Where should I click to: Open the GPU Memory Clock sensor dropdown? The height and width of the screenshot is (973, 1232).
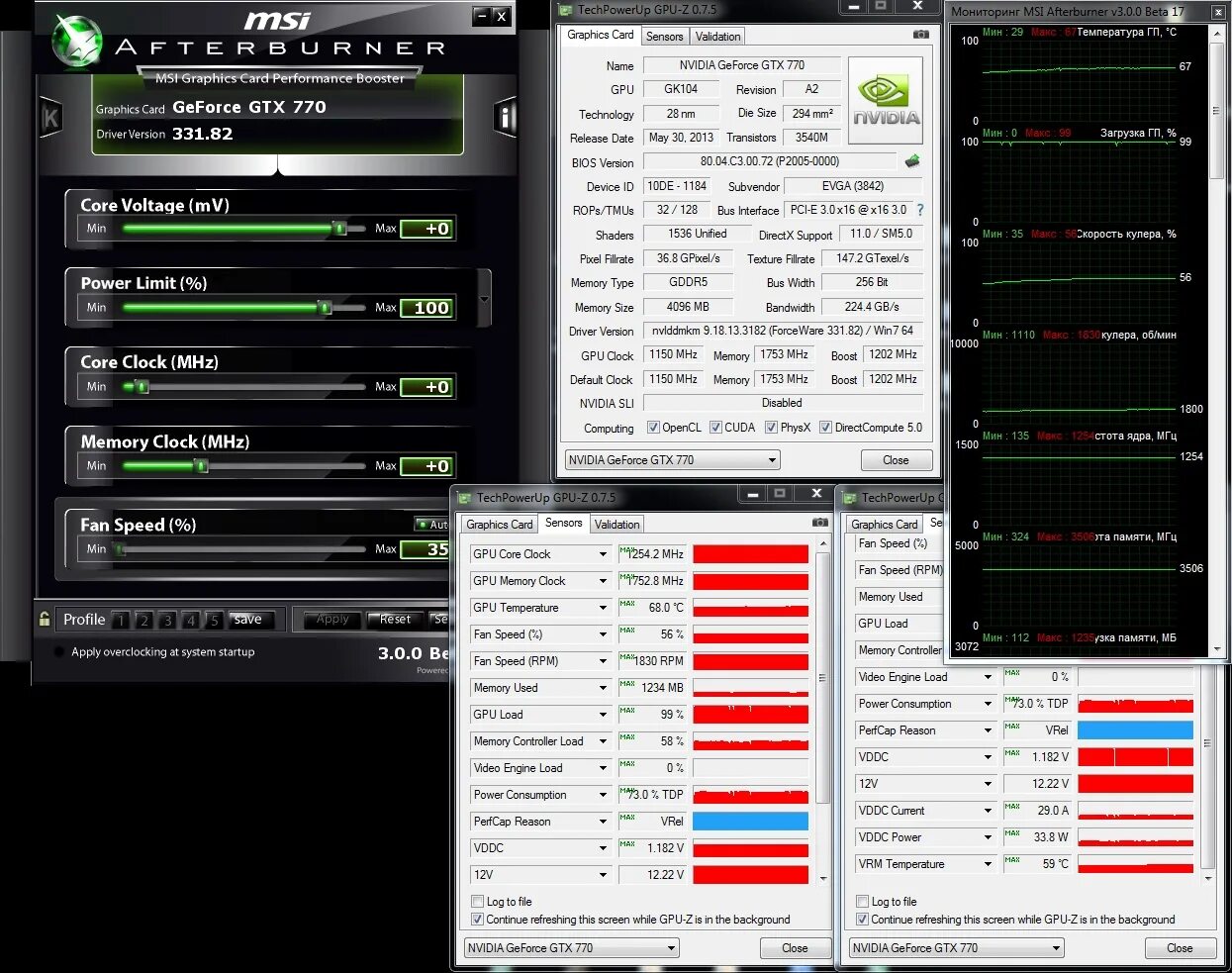pos(603,581)
